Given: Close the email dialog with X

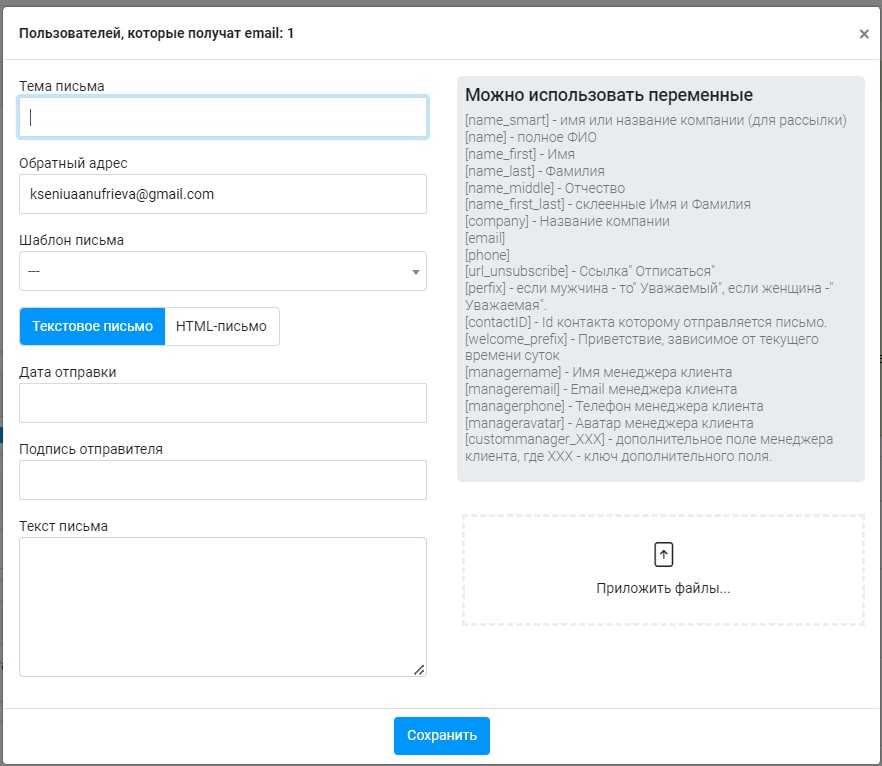Looking at the screenshot, I should [x=864, y=34].
